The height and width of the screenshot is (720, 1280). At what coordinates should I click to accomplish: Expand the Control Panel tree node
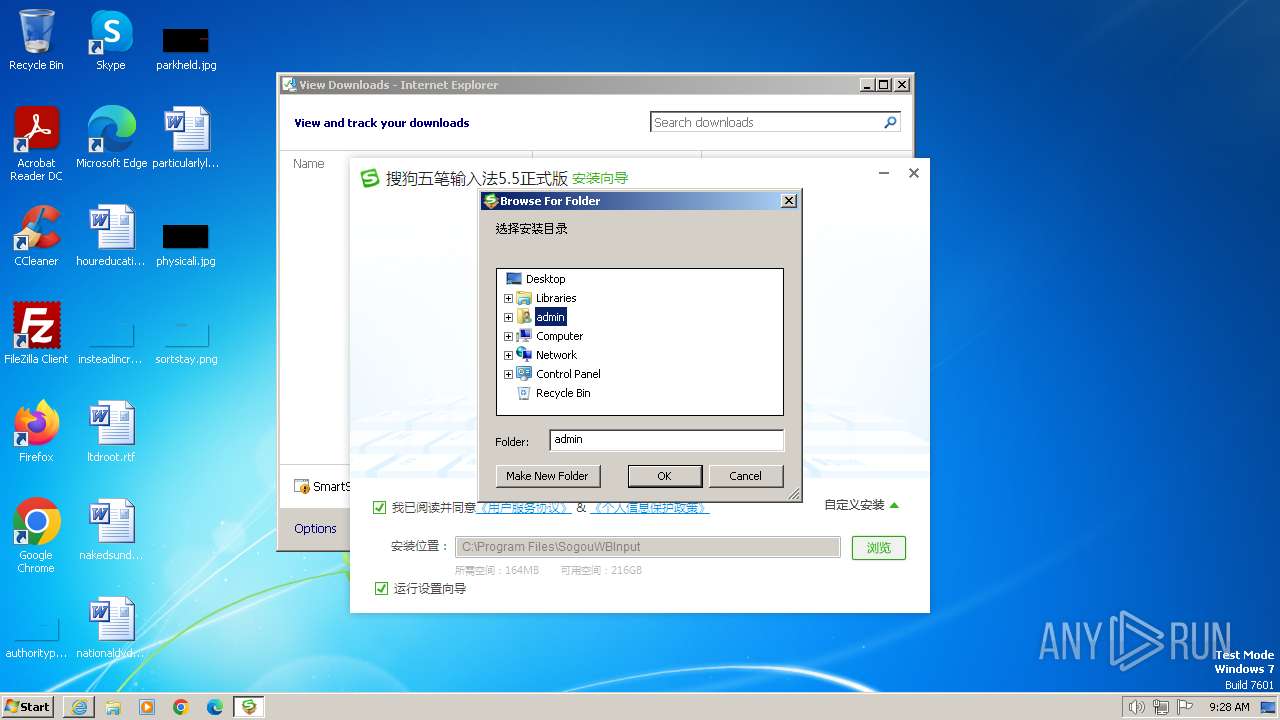(508, 374)
